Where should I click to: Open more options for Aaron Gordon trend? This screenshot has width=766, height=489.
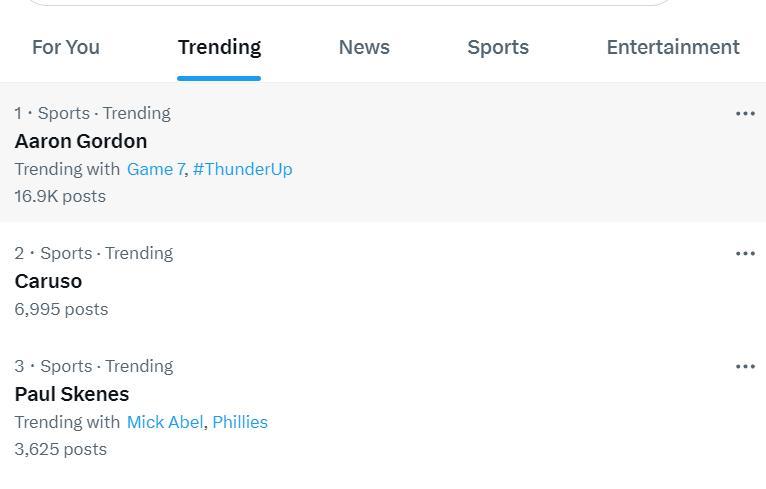(x=745, y=114)
